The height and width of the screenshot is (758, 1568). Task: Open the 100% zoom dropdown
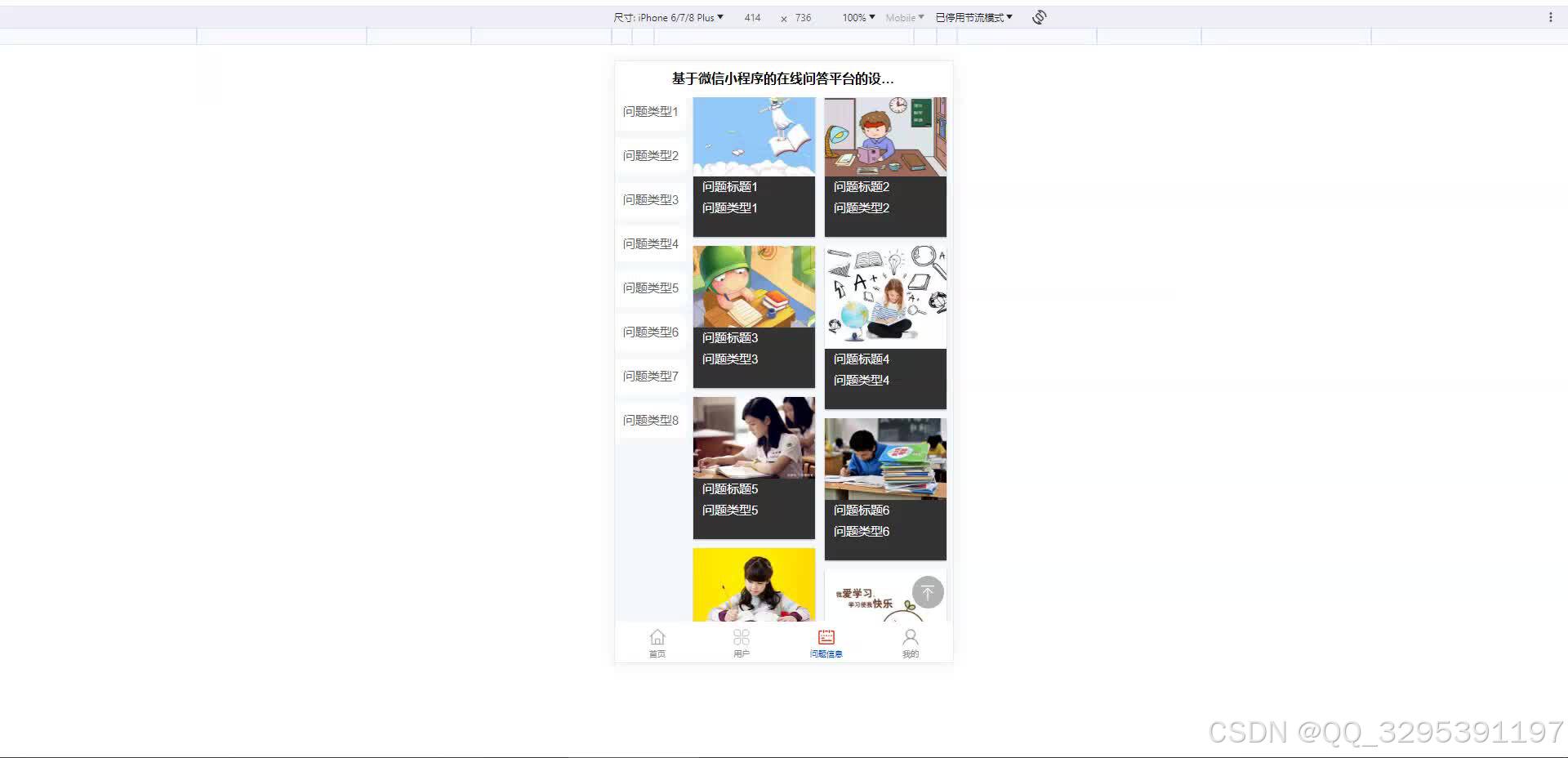tap(858, 17)
